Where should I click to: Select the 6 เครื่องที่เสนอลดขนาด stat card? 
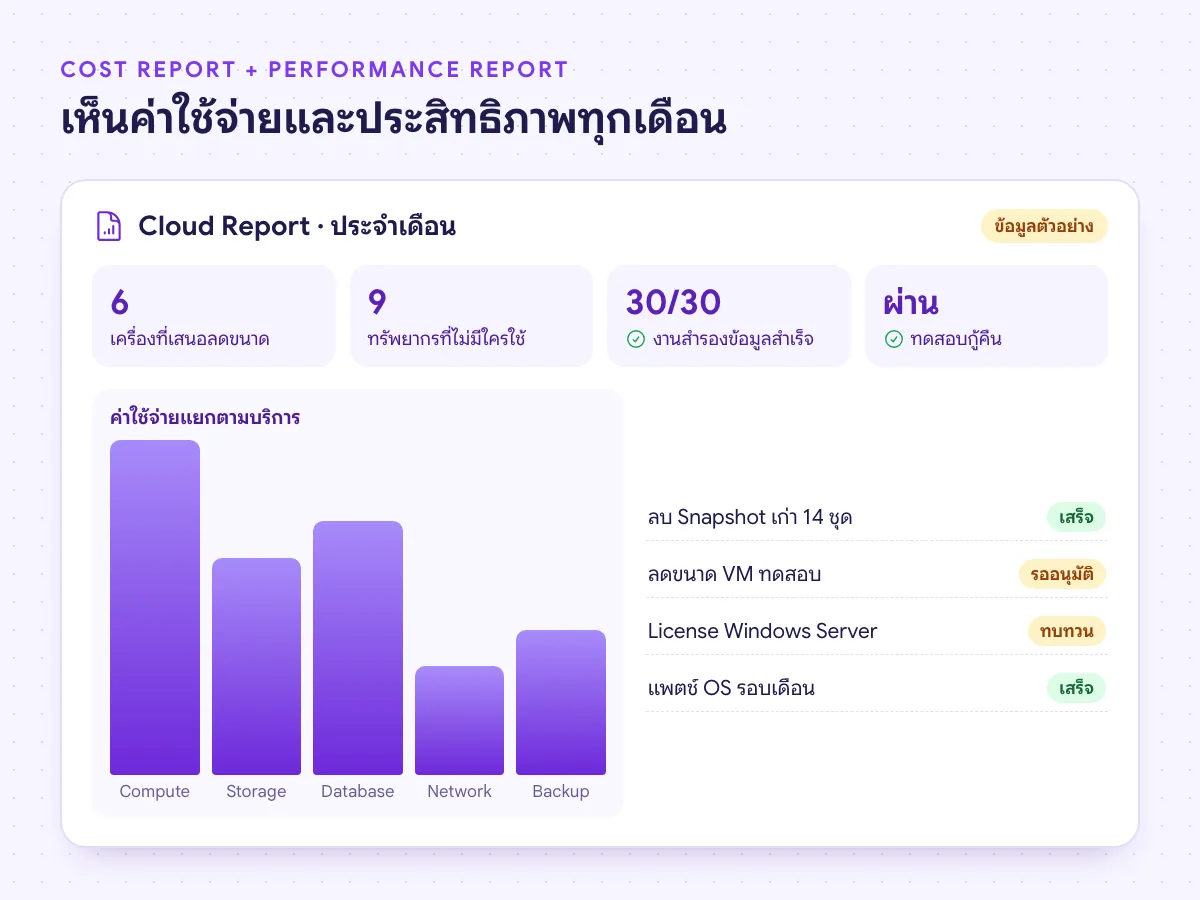click(214, 316)
